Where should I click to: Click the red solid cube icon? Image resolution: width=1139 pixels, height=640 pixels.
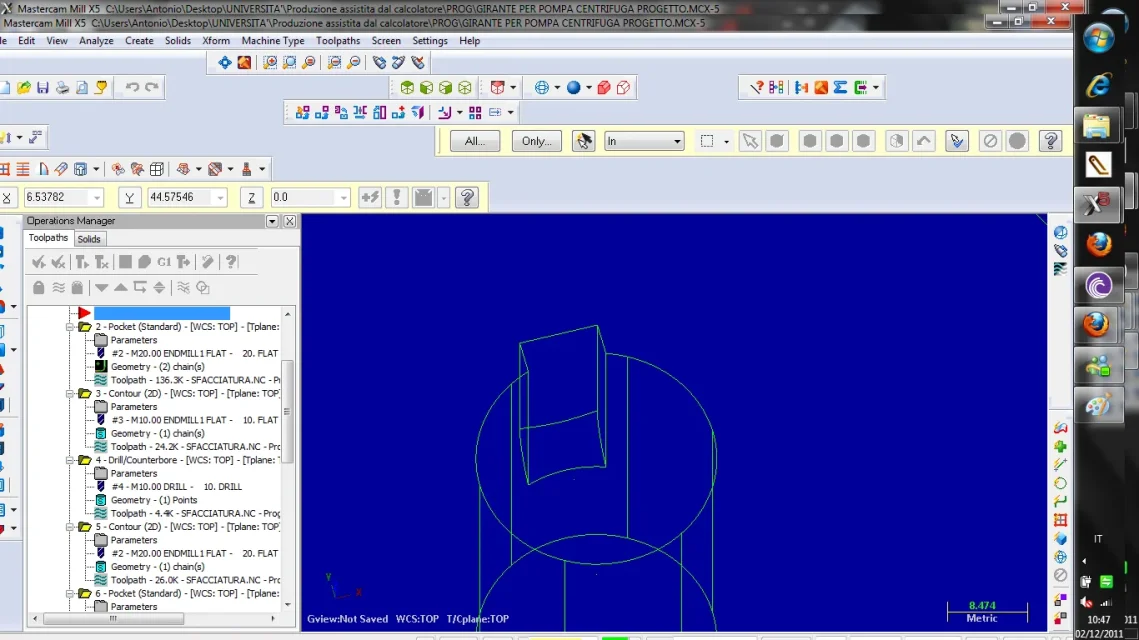point(604,88)
